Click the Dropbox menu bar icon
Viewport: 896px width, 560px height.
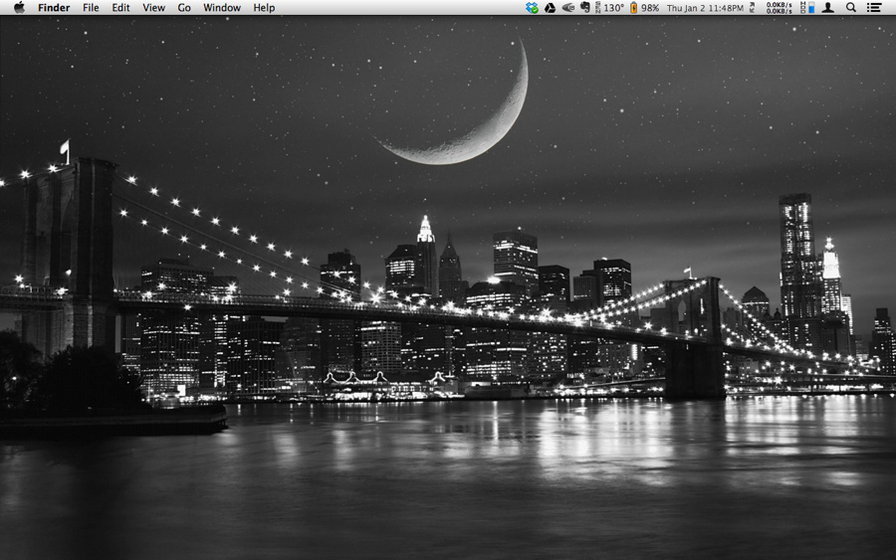click(532, 7)
